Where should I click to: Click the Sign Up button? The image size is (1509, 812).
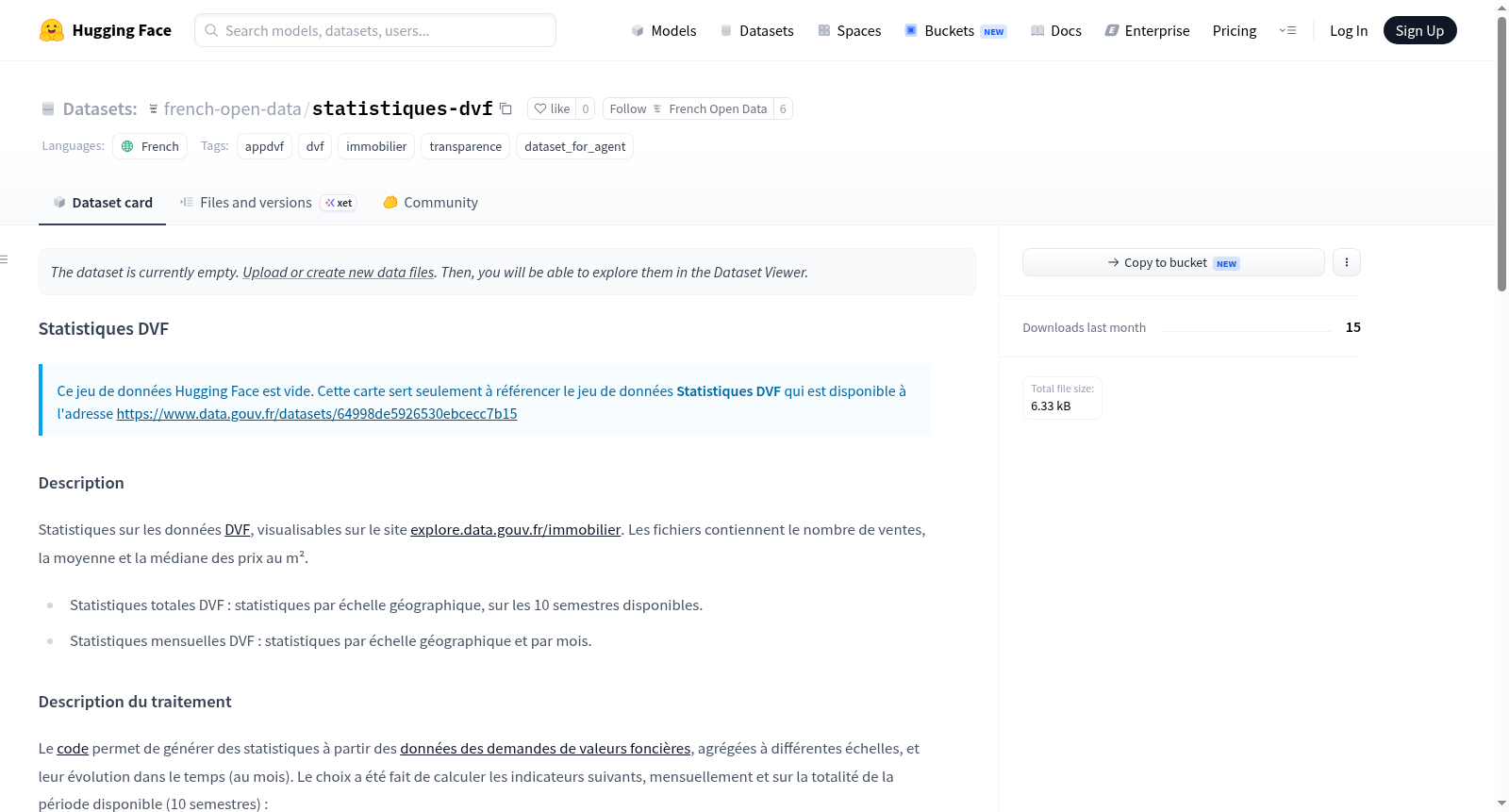[x=1419, y=30]
